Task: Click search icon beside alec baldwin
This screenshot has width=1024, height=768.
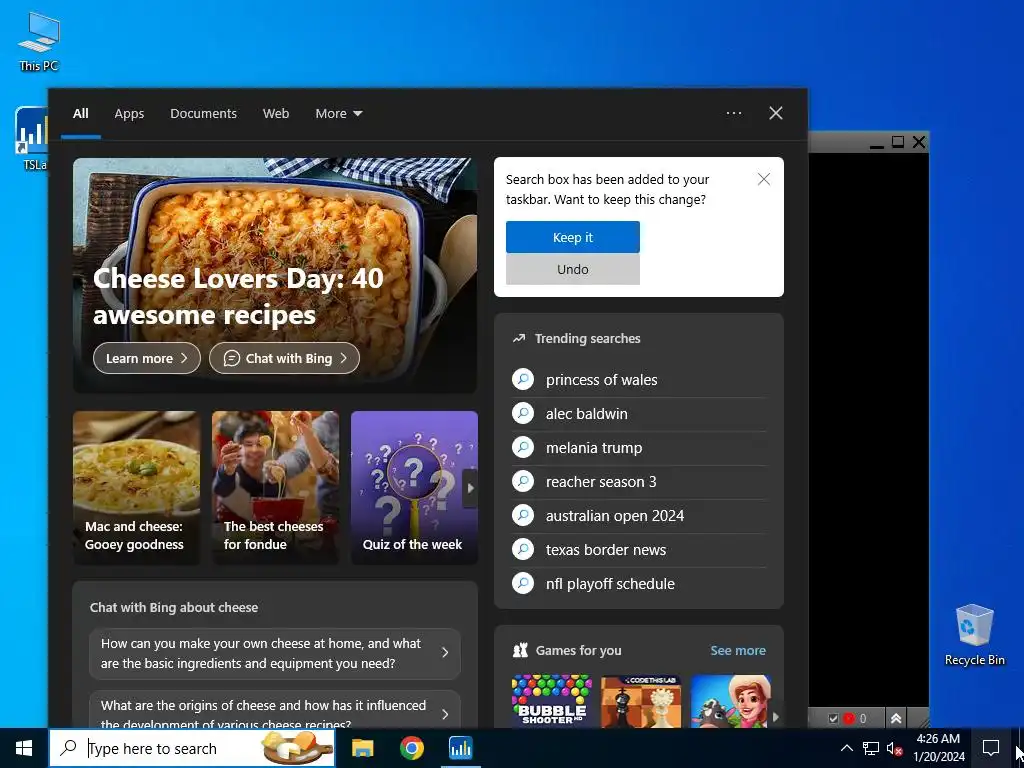Action: click(x=523, y=413)
